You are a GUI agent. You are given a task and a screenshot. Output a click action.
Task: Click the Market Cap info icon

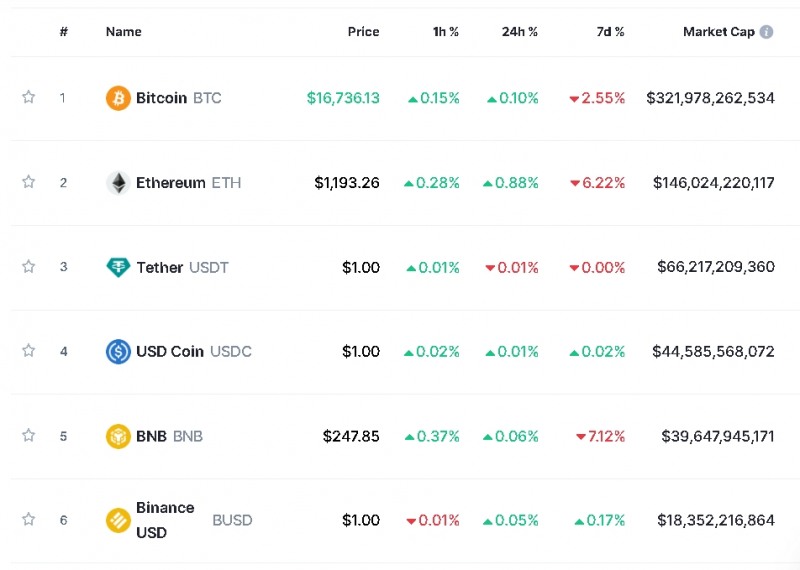(x=767, y=32)
